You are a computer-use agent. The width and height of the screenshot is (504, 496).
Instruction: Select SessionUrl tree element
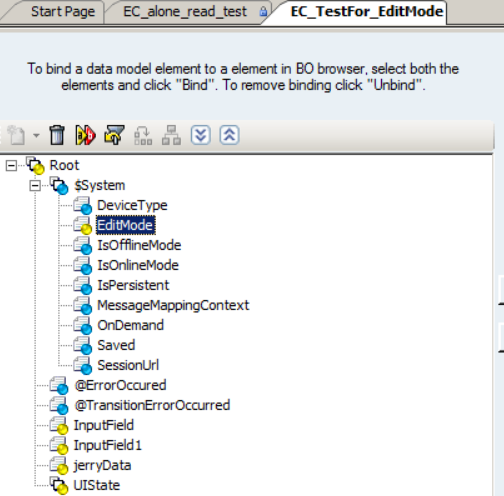pyautogui.click(x=128, y=365)
